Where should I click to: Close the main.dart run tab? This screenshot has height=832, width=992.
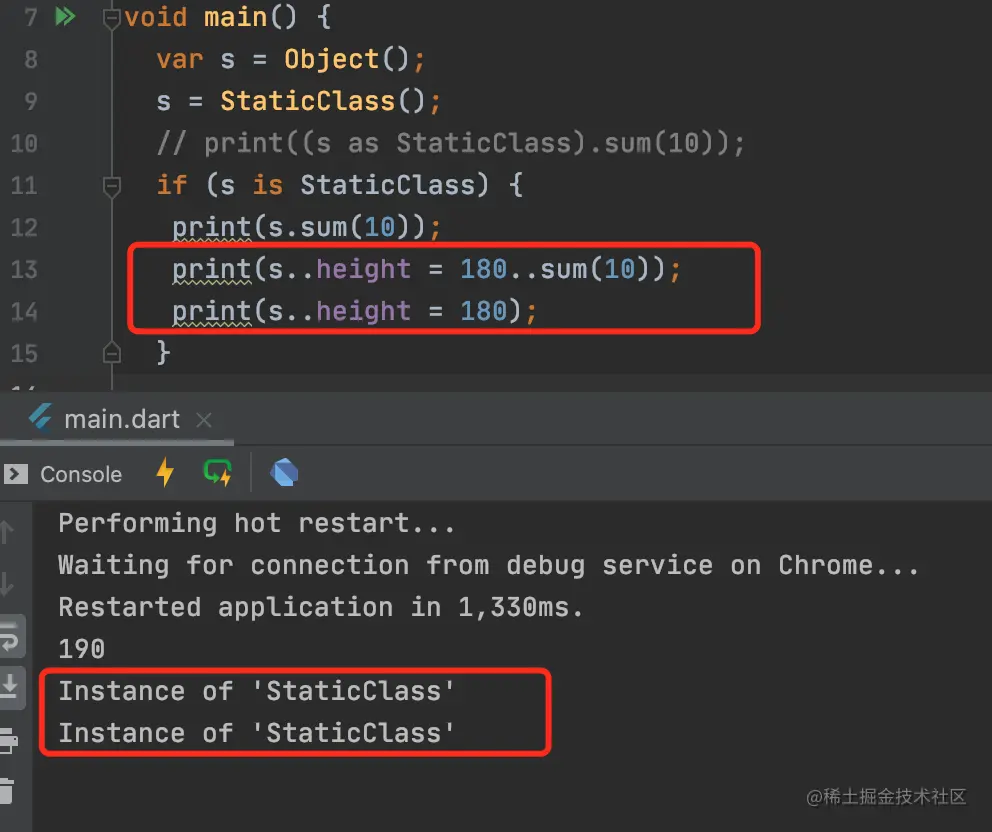click(204, 419)
